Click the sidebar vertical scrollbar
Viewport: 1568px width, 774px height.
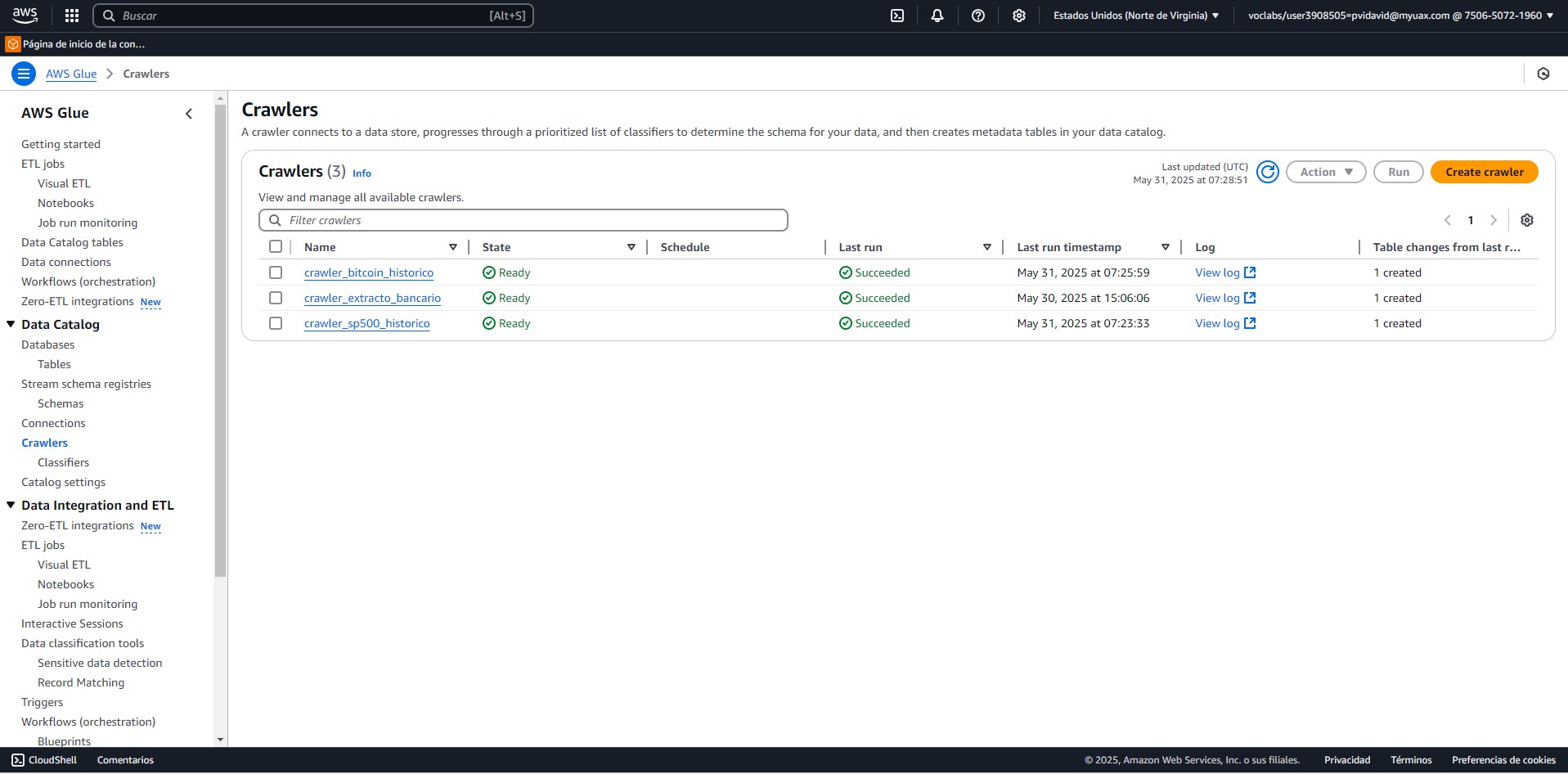220,340
